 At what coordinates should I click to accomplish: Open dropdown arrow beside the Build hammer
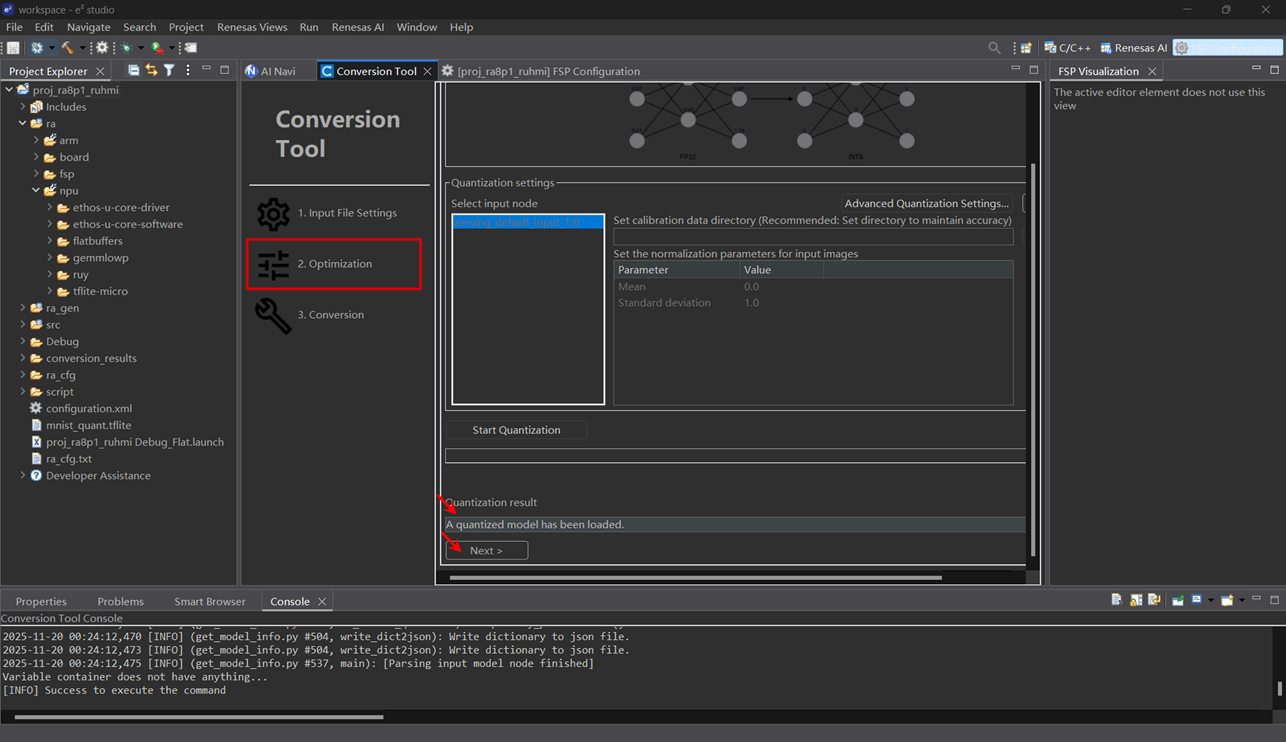click(x=83, y=47)
